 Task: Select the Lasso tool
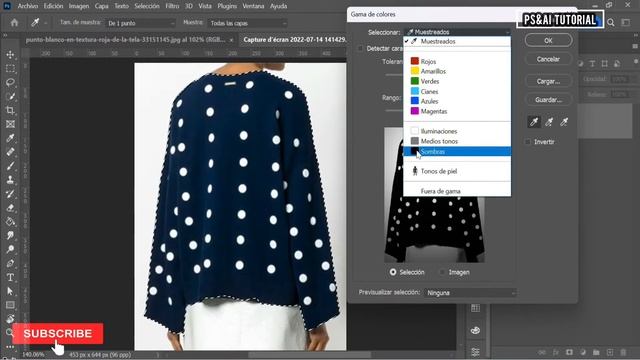pyautogui.click(x=11, y=82)
